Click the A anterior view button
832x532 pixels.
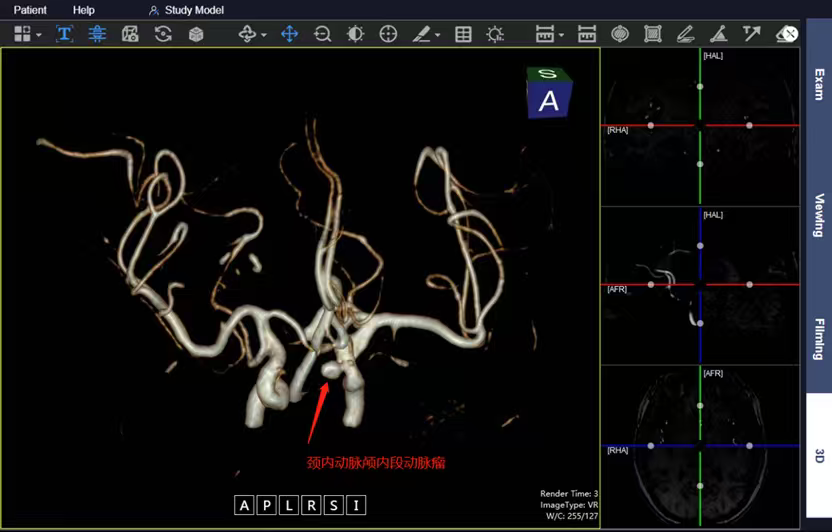(244, 505)
